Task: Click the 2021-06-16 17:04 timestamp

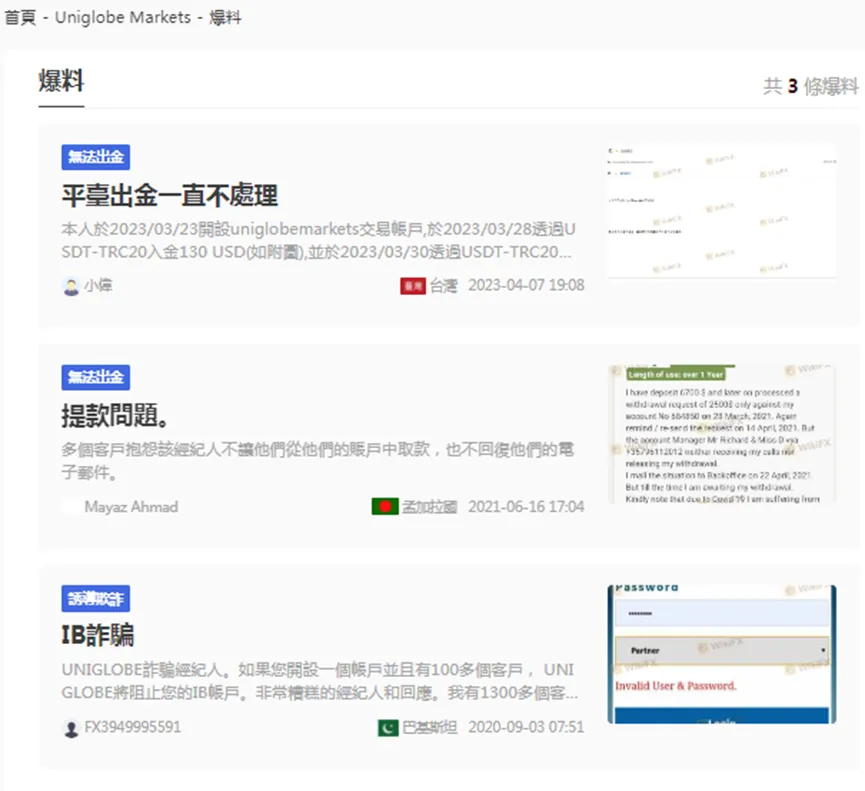Action: [526, 506]
